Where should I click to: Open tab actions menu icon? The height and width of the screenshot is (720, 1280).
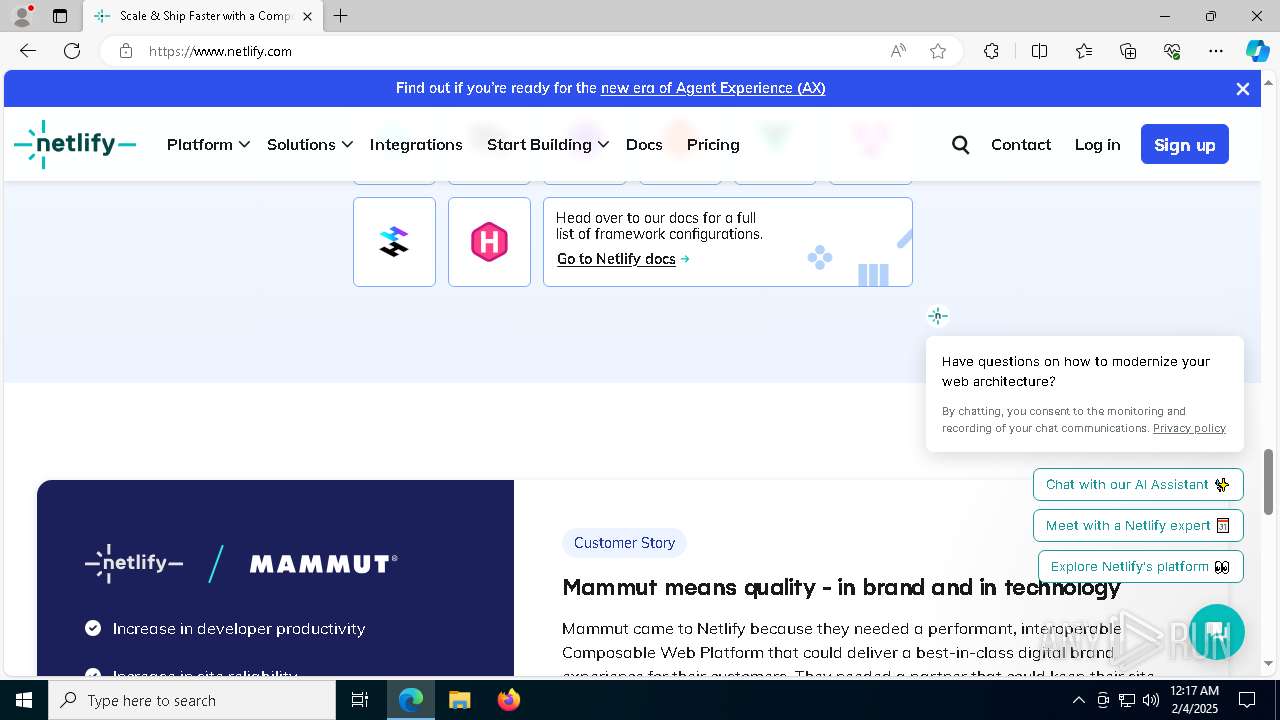(60, 16)
